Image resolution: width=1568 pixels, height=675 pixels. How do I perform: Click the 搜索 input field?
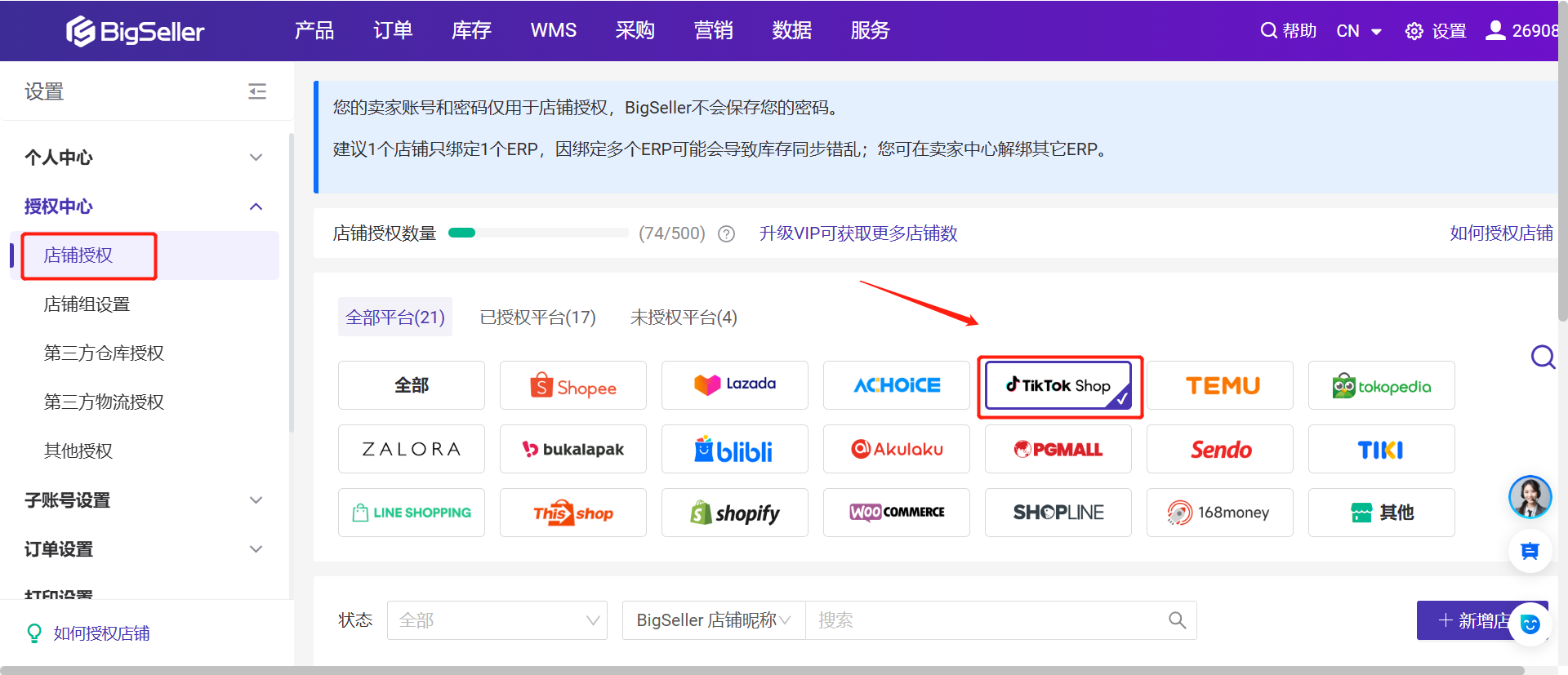coord(980,620)
